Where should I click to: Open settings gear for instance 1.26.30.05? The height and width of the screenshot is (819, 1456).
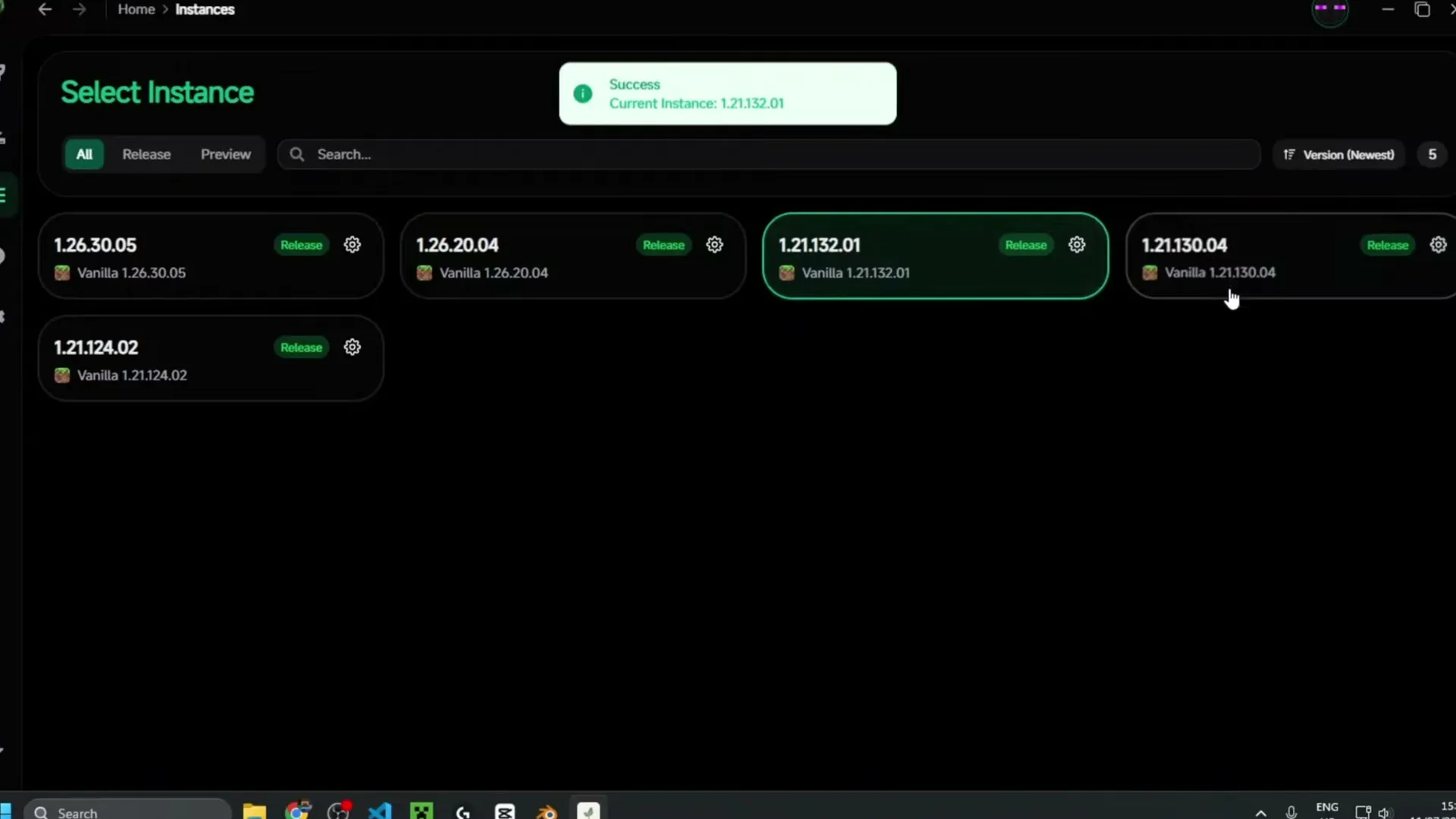point(352,245)
